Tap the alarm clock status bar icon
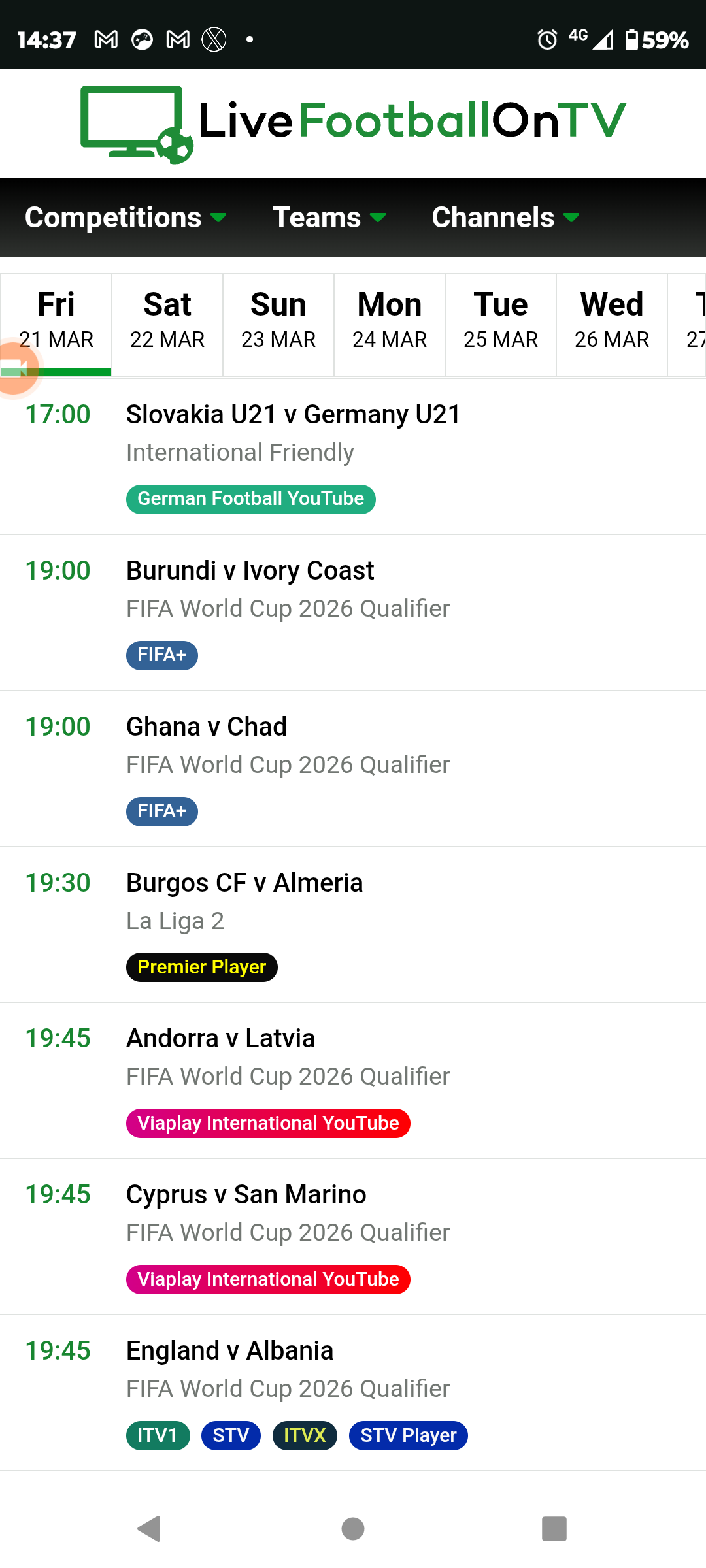Image resolution: width=706 pixels, height=1568 pixels. [547, 40]
